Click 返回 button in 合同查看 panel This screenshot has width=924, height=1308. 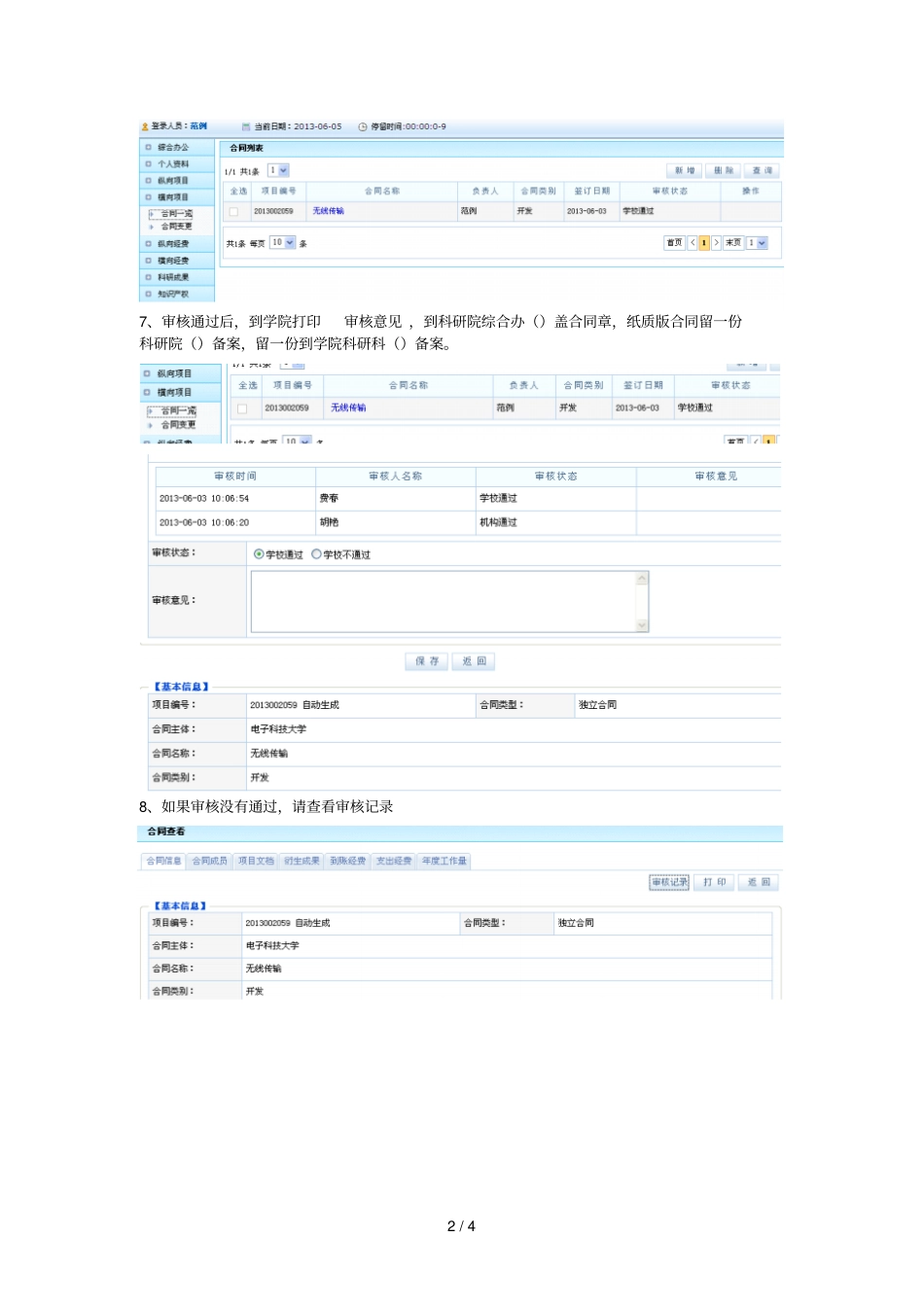(x=760, y=883)
